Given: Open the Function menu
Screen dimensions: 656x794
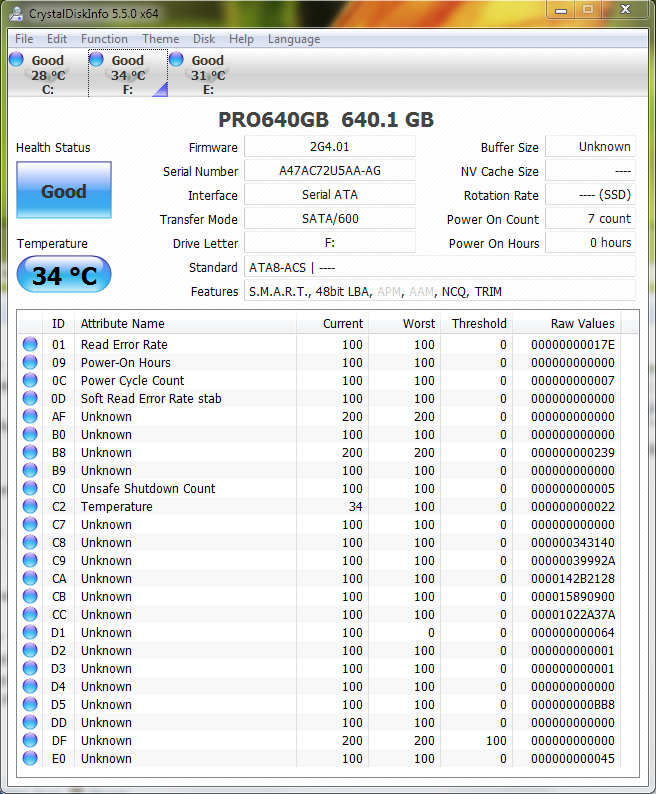Looking at the screenshot, I should pyautogui.click(x=104, y=39).
